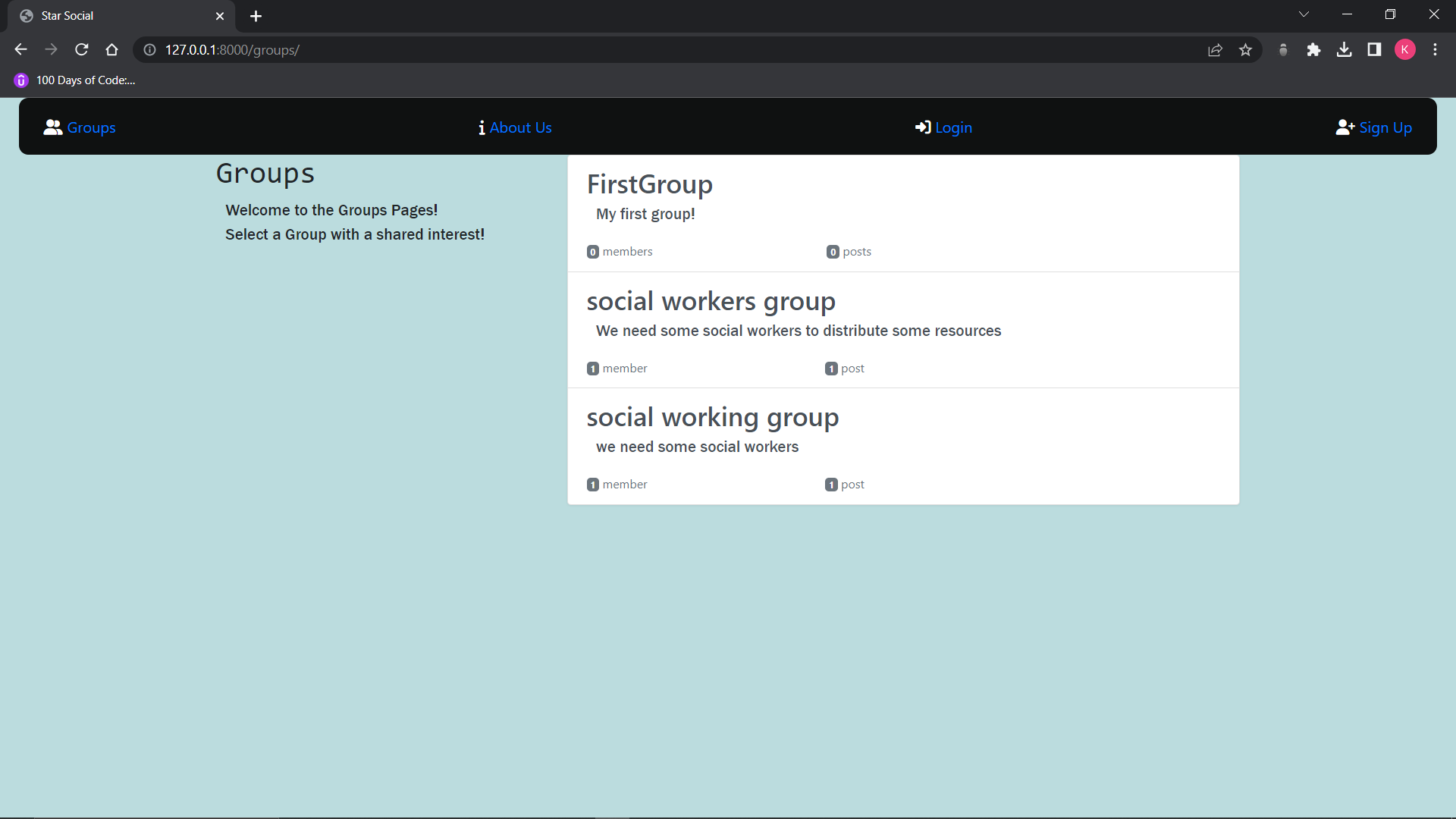Select the Star Social tab

pyautogui.click(x=114, y=16)
